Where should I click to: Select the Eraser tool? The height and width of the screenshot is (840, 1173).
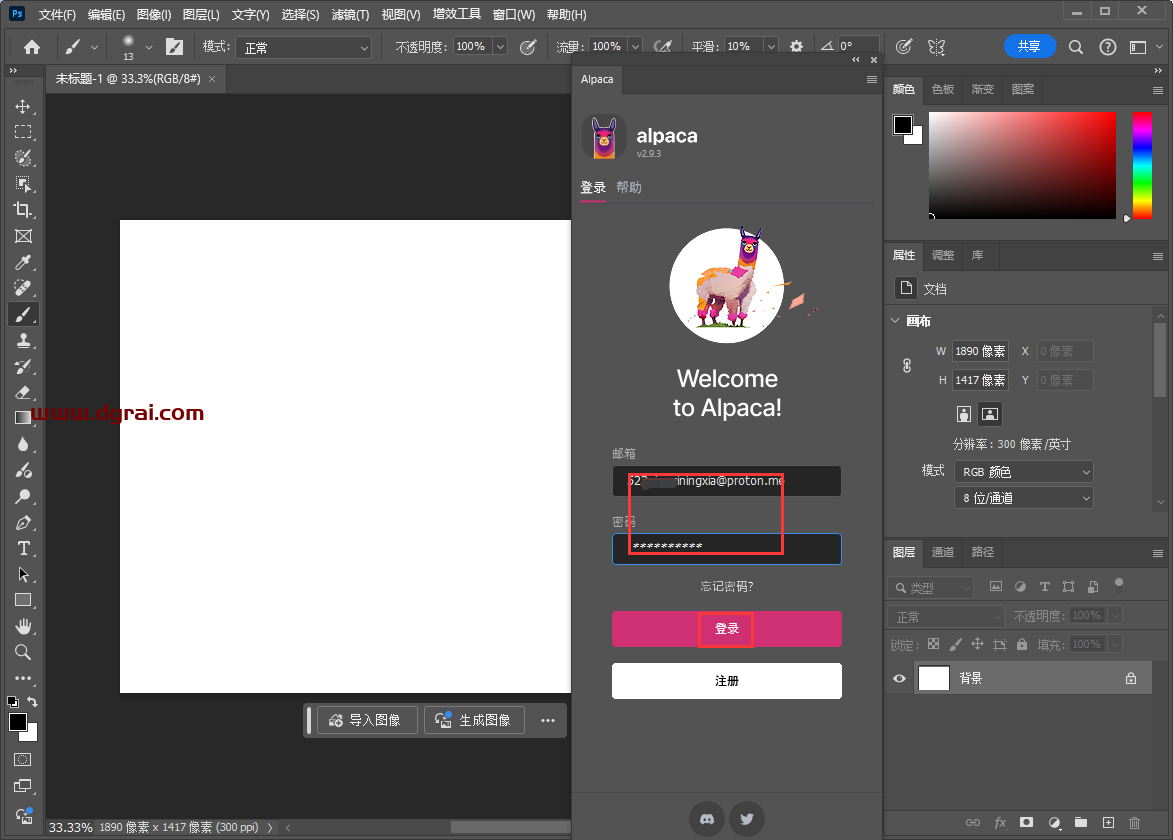coord(23,392)
